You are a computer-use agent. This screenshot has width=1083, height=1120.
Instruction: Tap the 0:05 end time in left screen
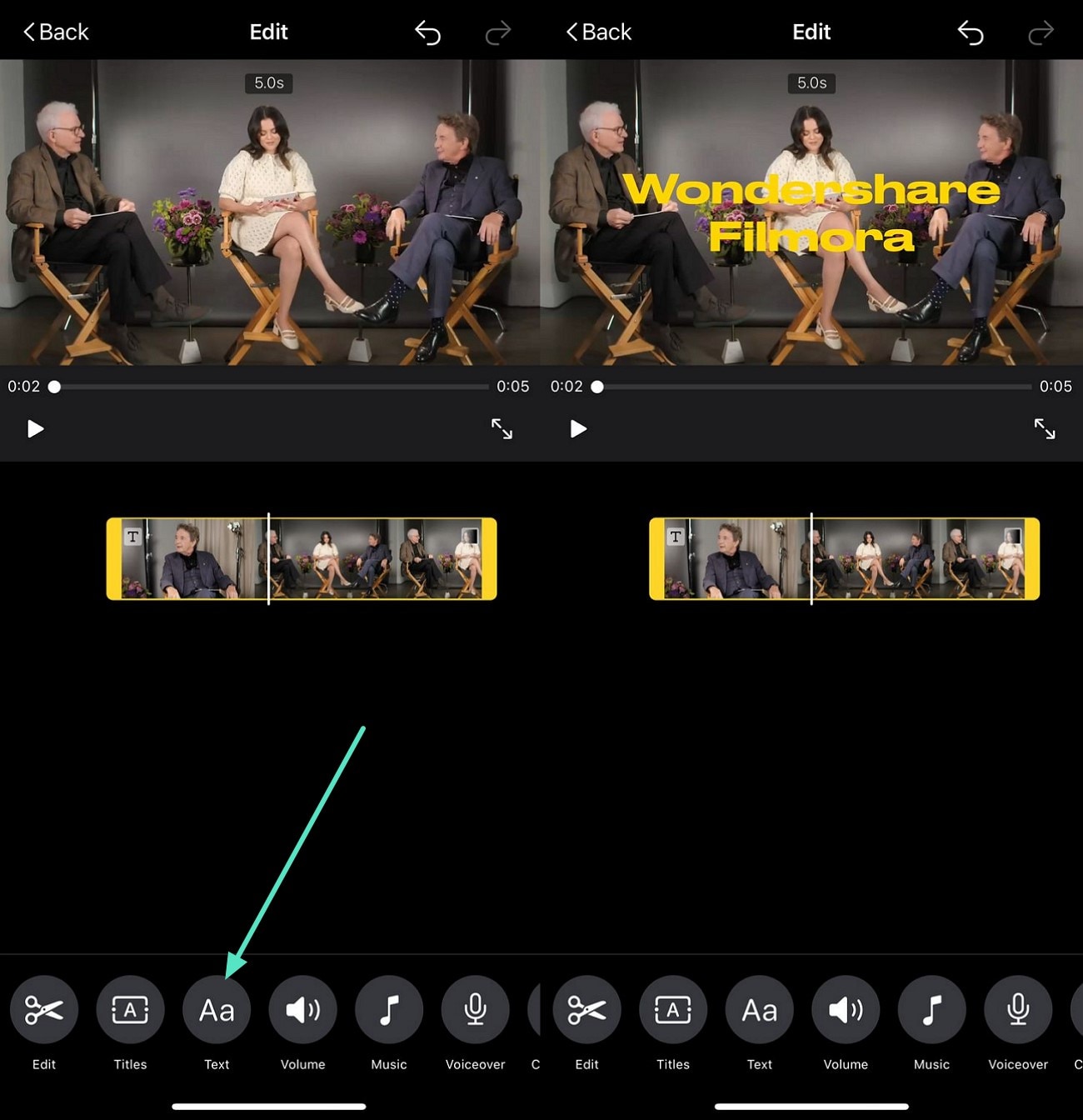pyautogui.click(x=513, y=387)
